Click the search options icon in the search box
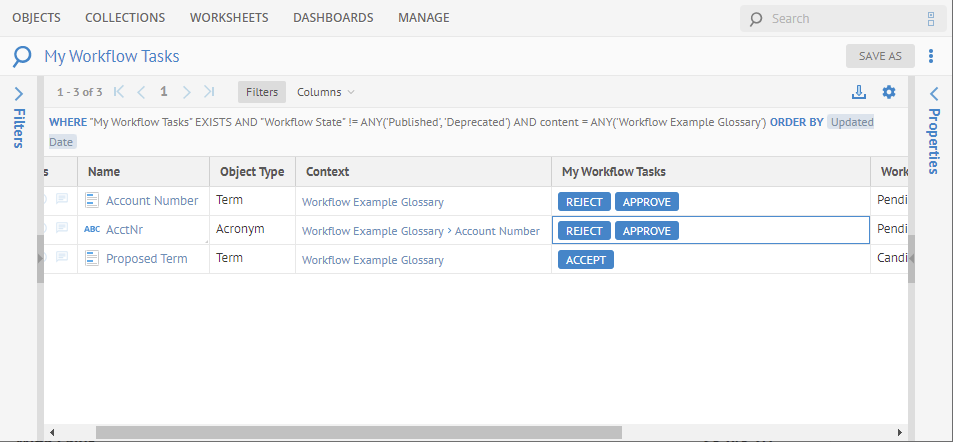The height and width of the screenshot is (442, 953). [x=931, y=18]
